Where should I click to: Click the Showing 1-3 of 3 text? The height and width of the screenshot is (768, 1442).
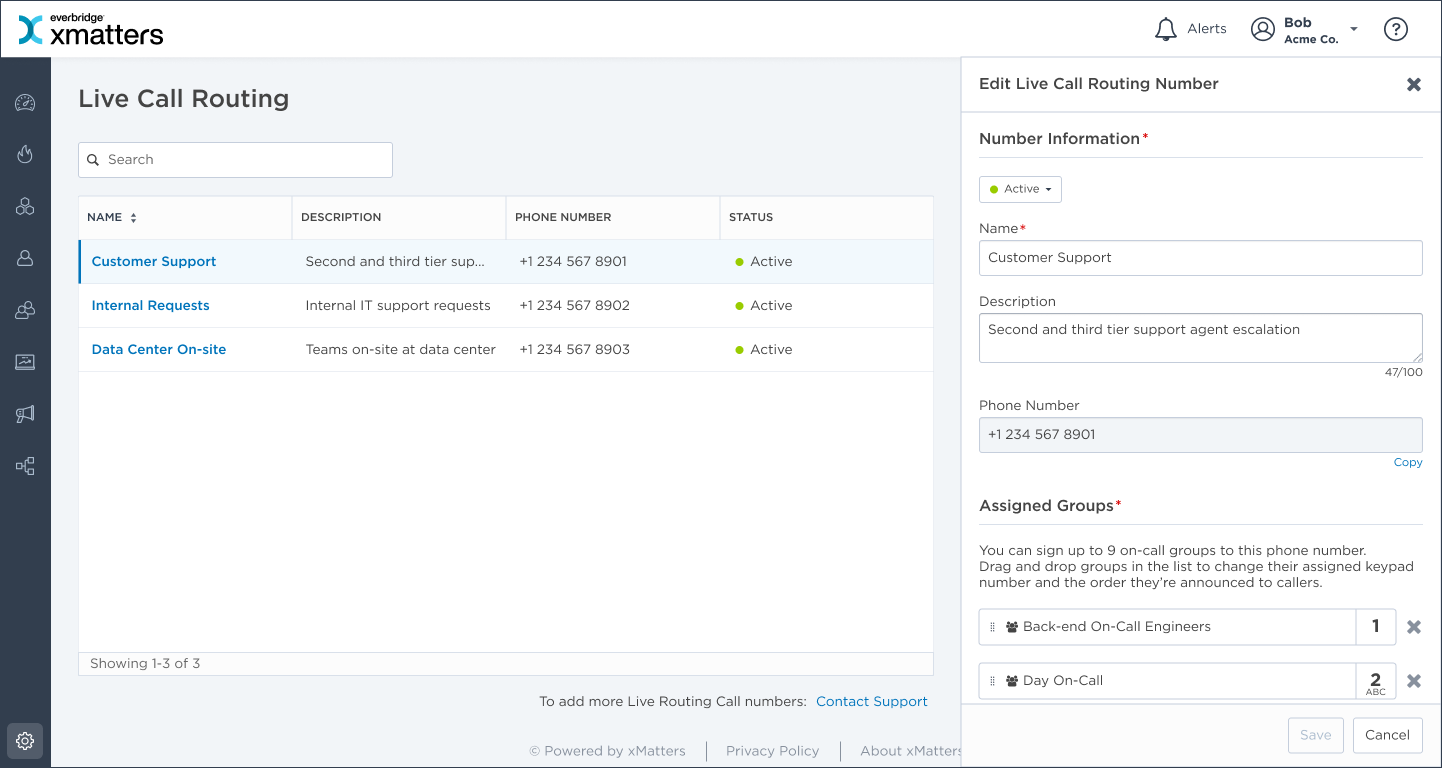tap(145, 664)
